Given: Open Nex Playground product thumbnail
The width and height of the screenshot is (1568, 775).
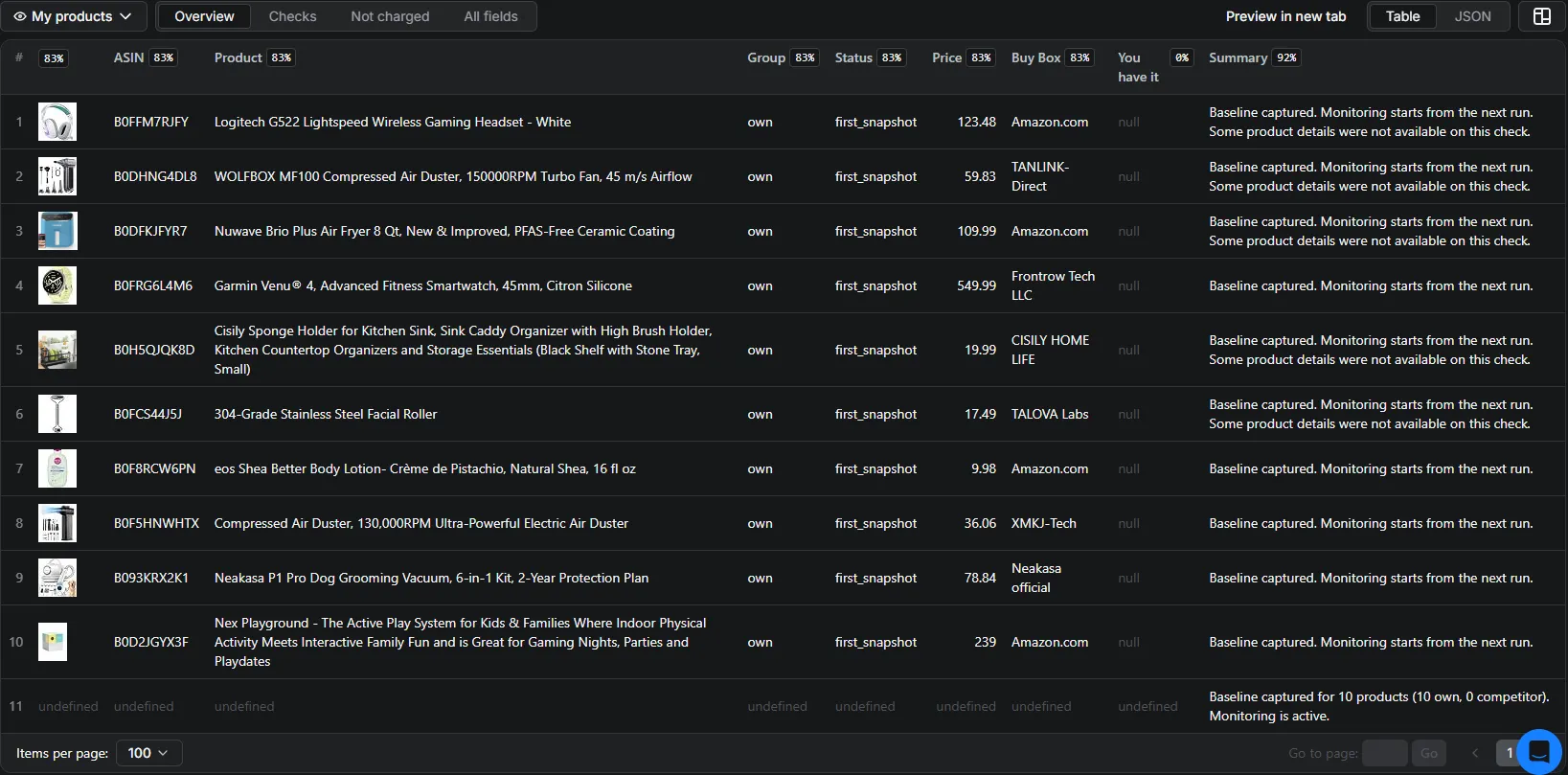Looking at the screenshot, I should (x=53, y=642).
